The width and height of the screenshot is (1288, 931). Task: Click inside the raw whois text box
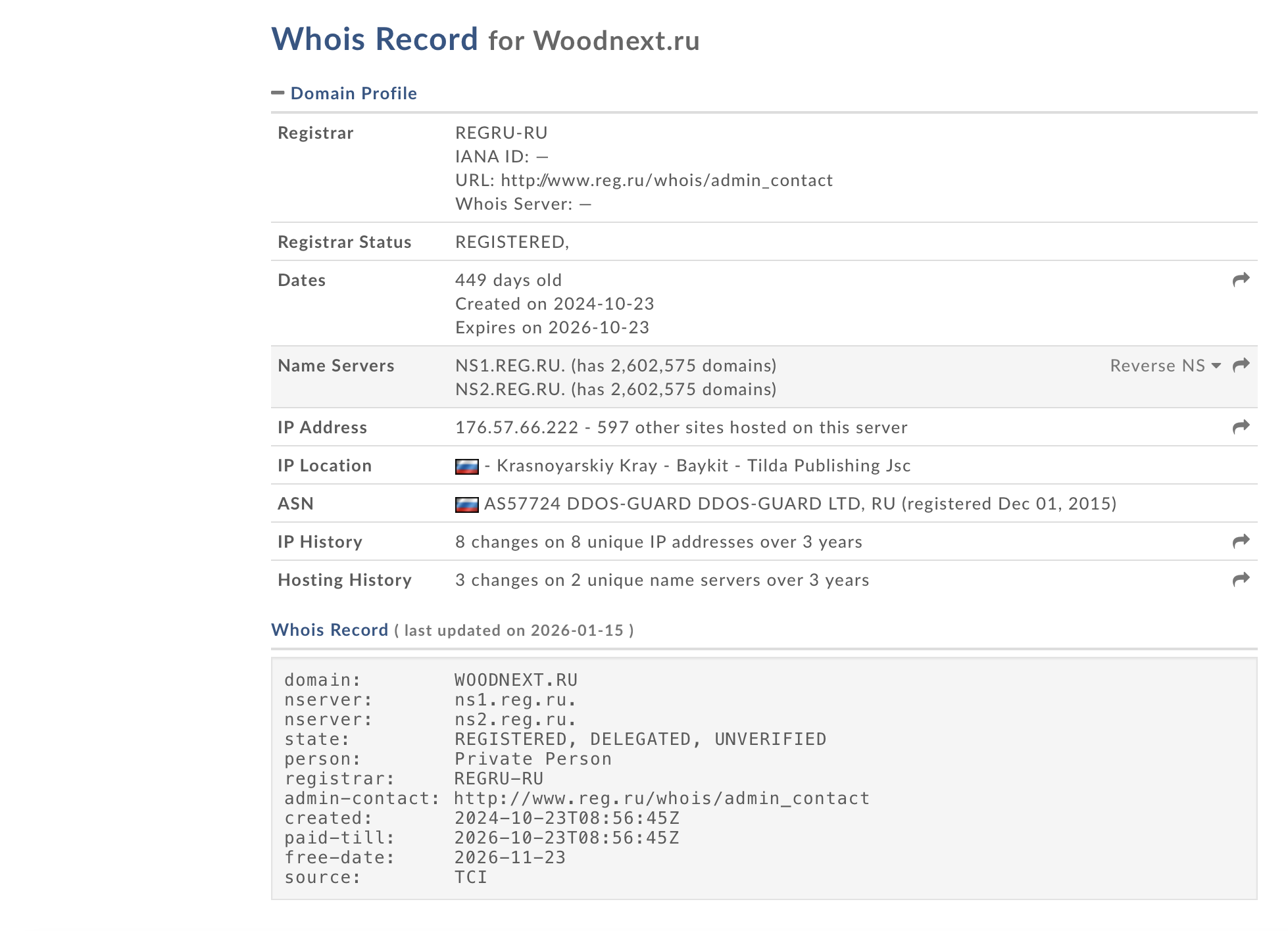(x=763, y=778)
